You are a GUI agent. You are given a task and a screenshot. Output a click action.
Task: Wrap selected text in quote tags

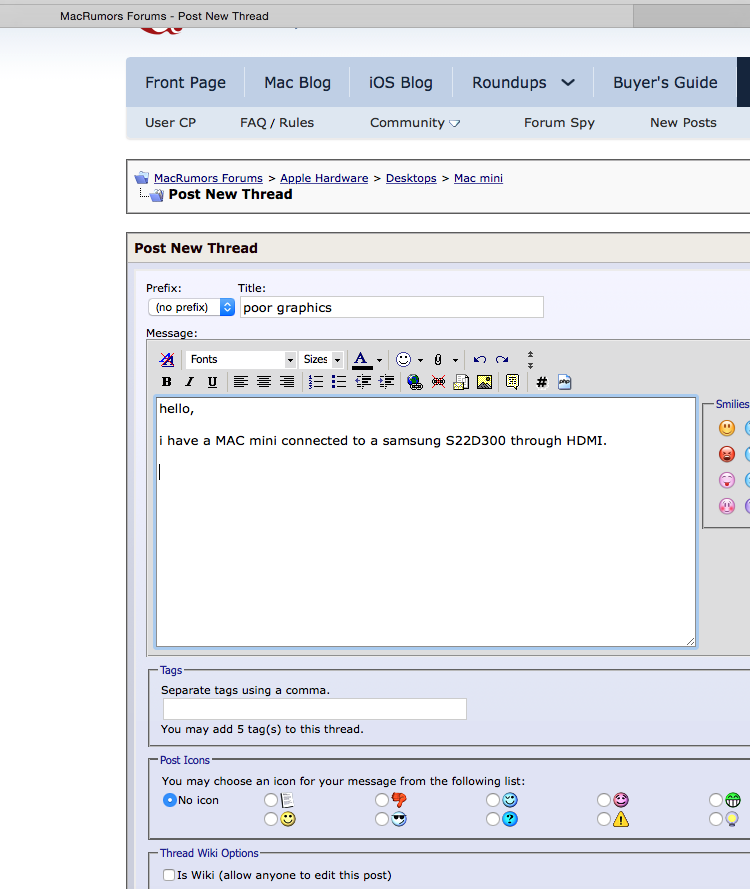(x=512, y=382)
